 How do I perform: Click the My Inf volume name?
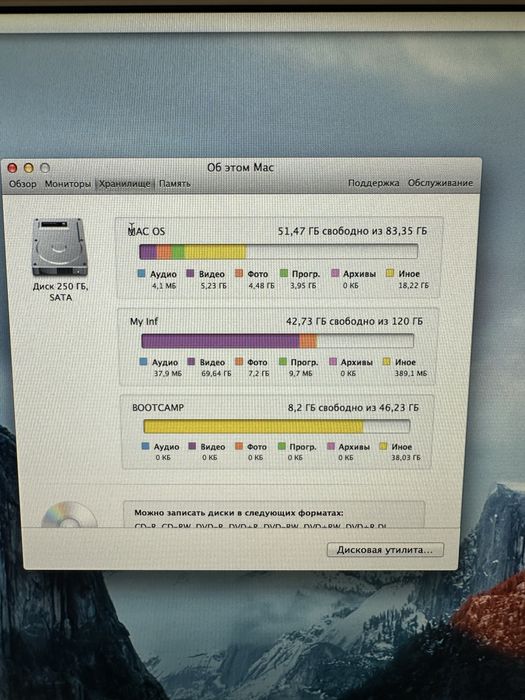click(x=144, y=321)
